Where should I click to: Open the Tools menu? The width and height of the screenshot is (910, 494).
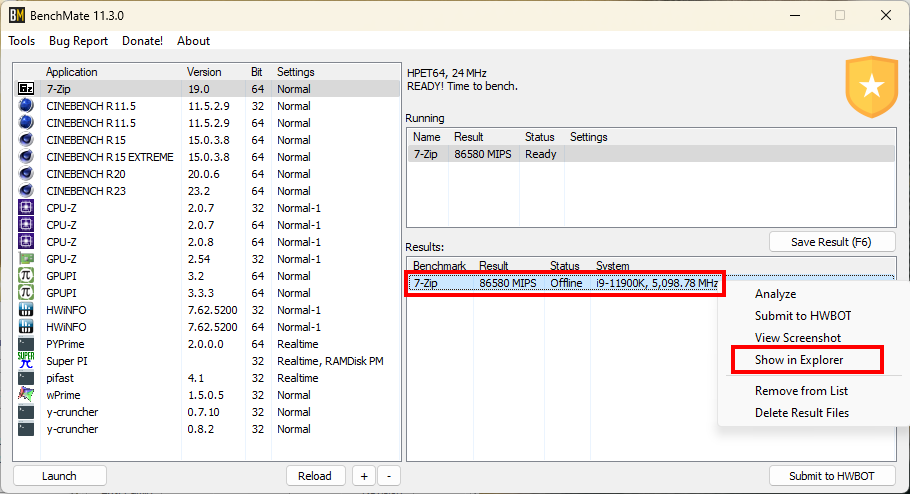coord(21,41)
